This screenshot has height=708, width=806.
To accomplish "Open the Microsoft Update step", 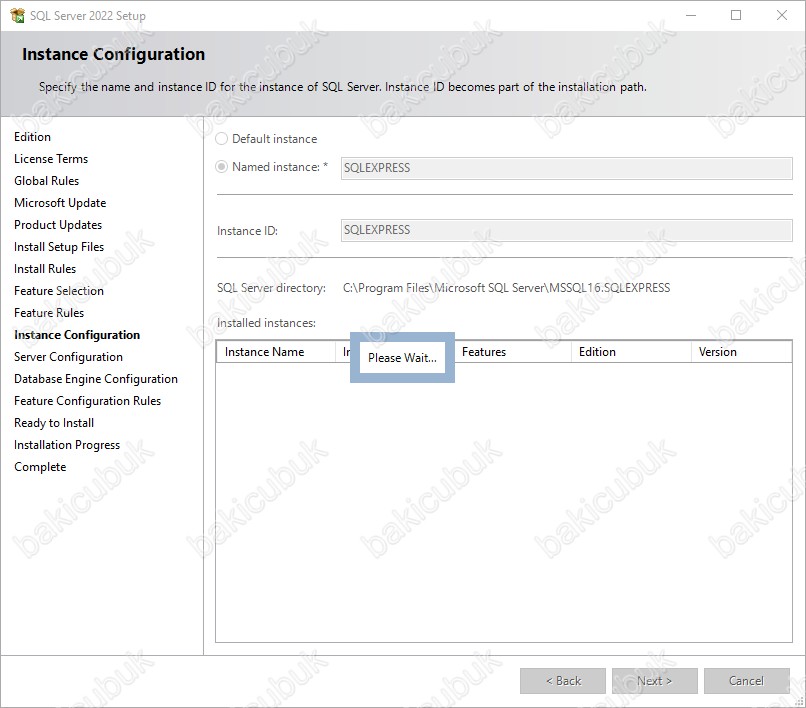I will tap(60, 203).
